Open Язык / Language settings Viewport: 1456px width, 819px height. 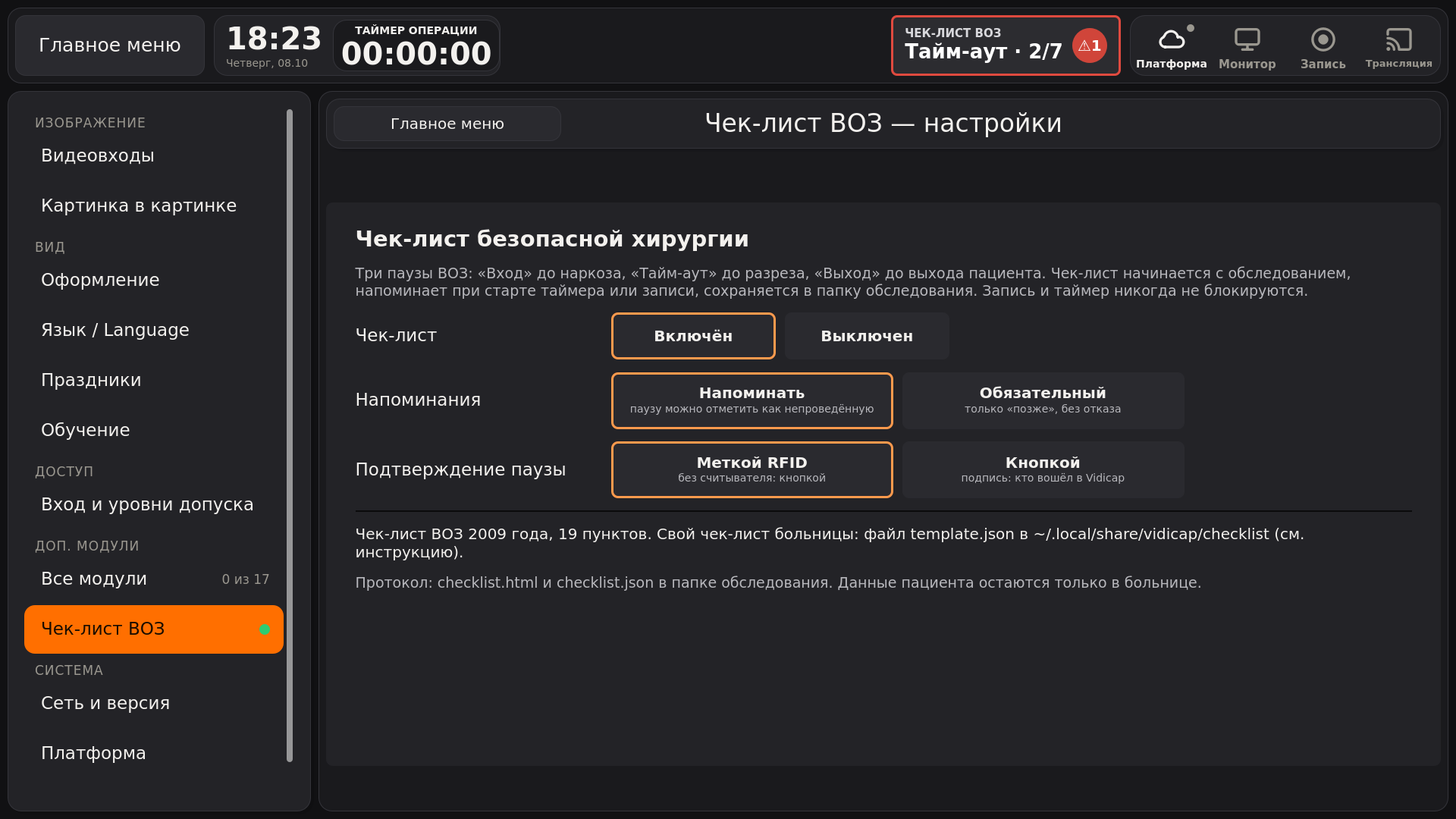point(154,330)
